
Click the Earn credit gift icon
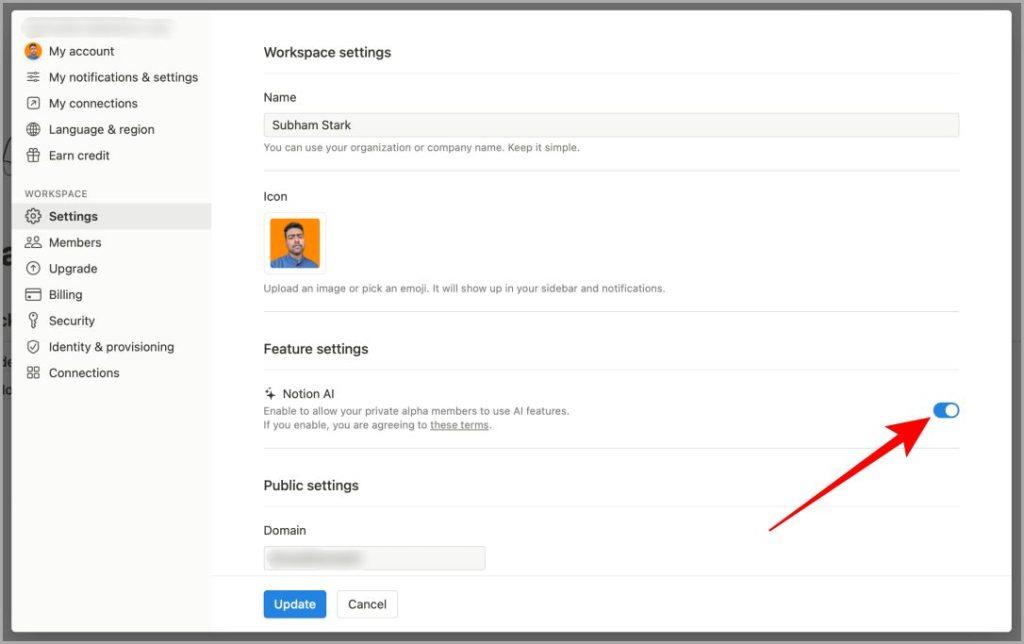pyautogui.click(x=33, y=155)
